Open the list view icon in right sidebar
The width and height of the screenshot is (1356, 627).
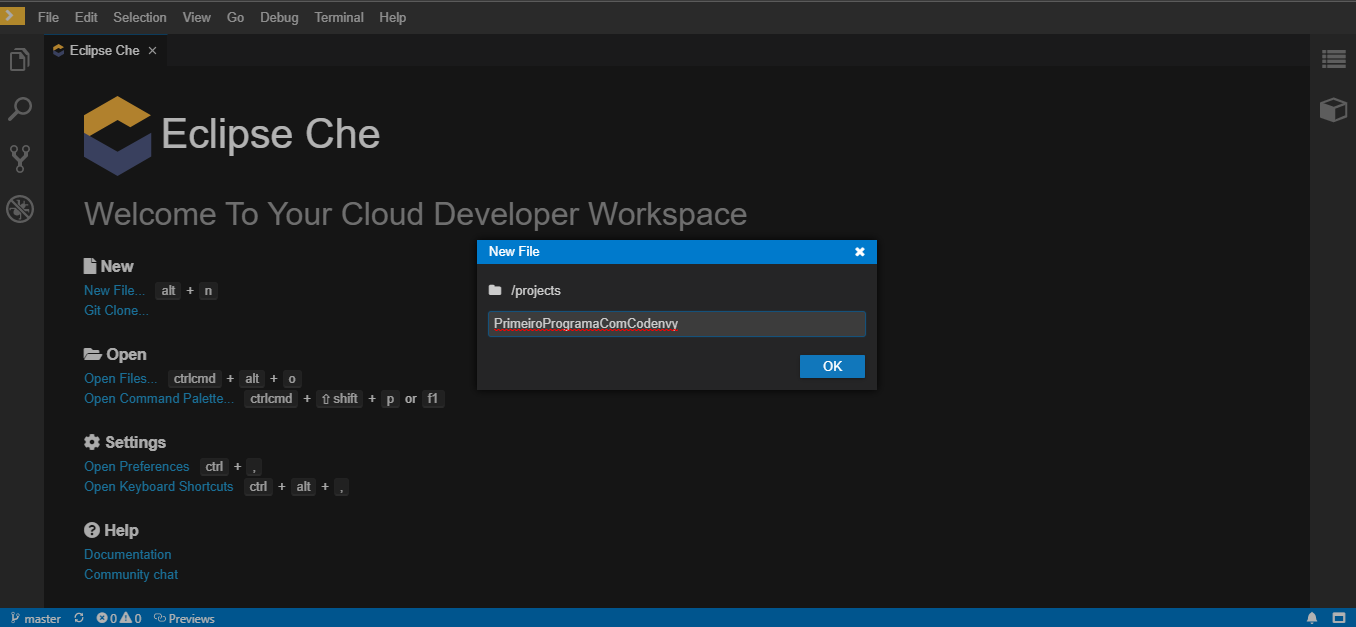[x=1333, y=59]
